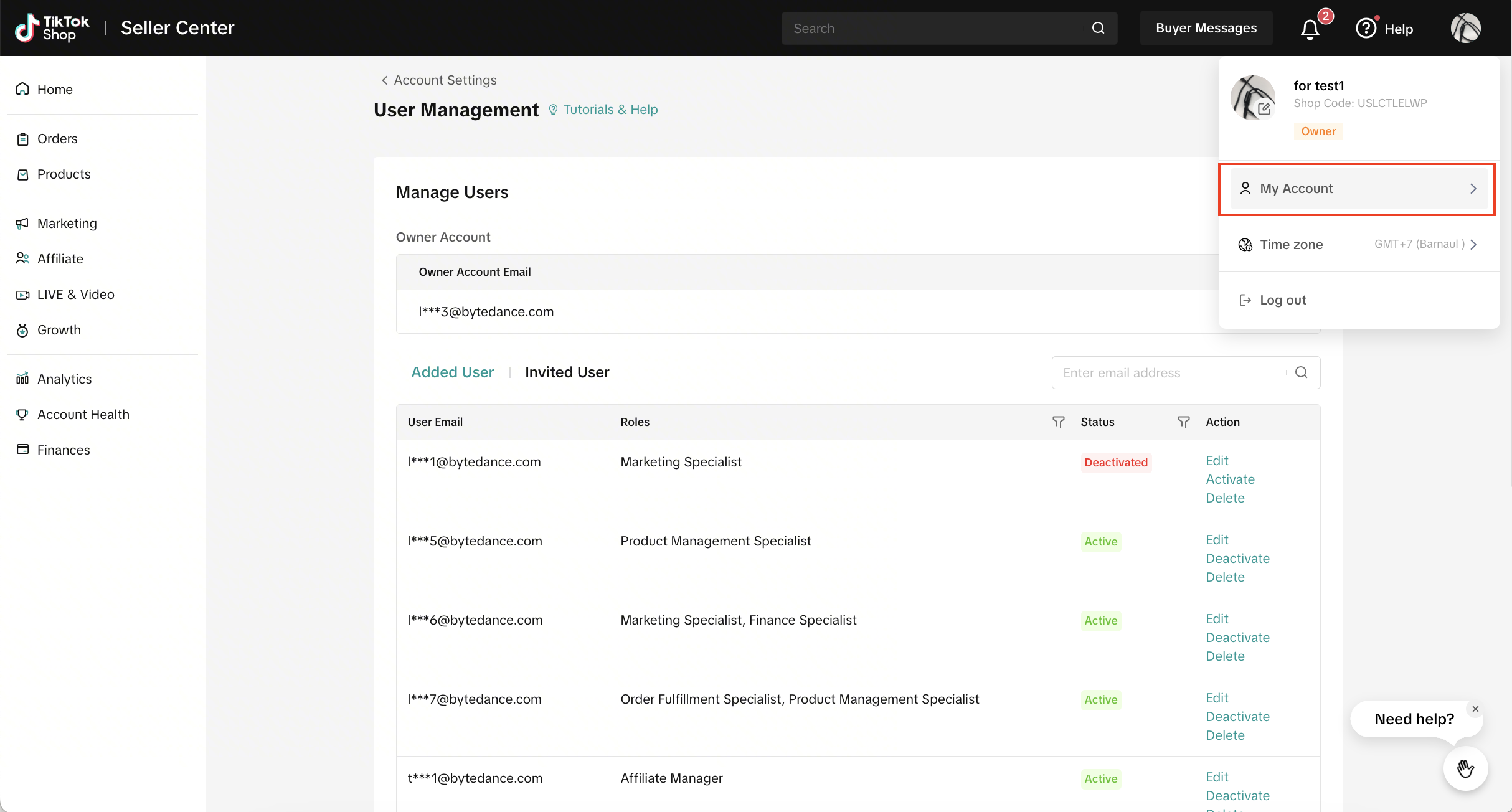
Task: Open Tutorials & Help link
Action: 610,110
